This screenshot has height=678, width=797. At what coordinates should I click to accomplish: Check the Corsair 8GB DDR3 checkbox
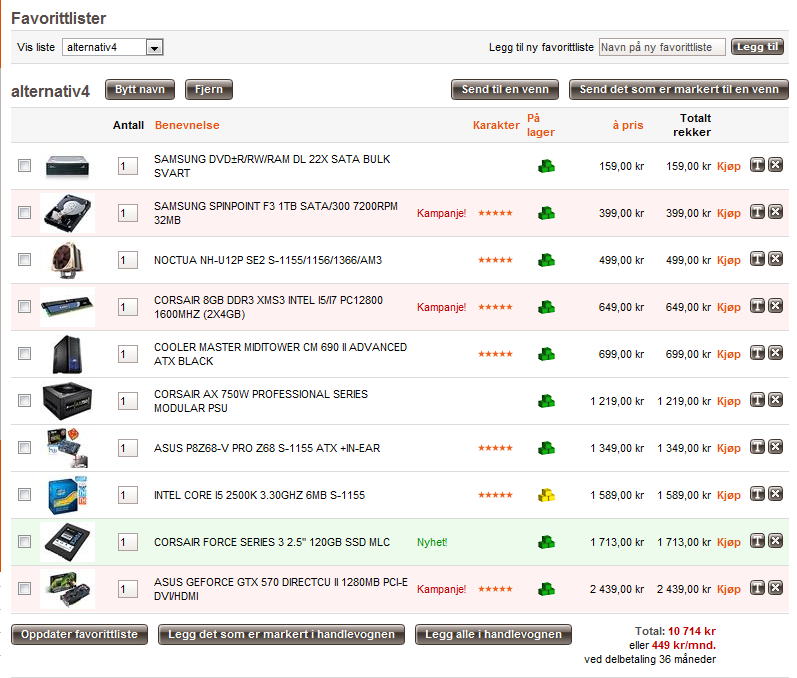point(24,306)
